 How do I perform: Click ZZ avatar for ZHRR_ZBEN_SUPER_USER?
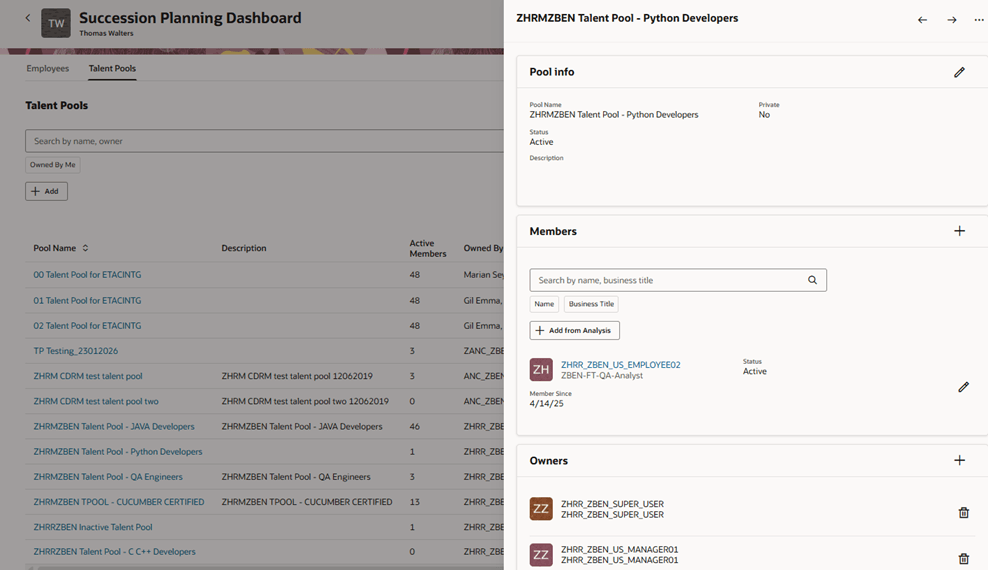tap(541, 509)
